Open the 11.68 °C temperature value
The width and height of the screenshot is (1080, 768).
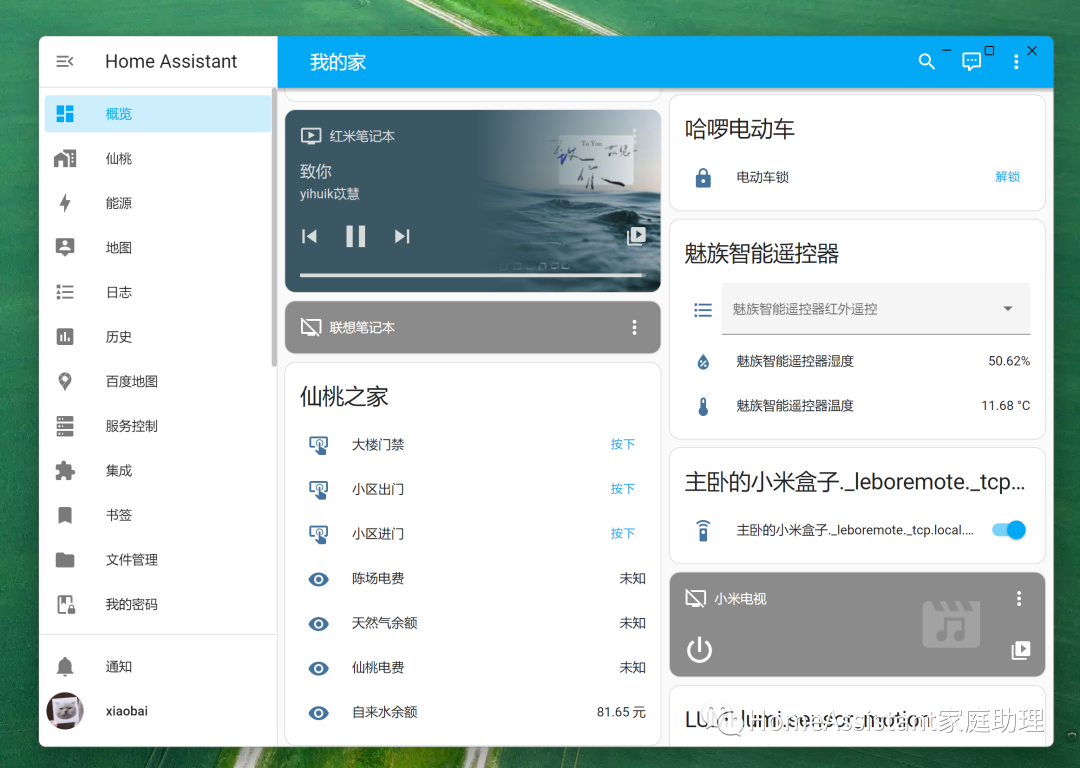1006,406
